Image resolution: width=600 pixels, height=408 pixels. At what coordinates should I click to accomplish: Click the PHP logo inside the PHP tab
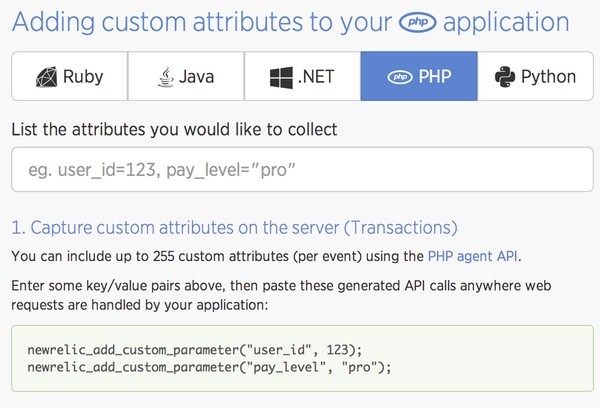[x=400, y=77]
